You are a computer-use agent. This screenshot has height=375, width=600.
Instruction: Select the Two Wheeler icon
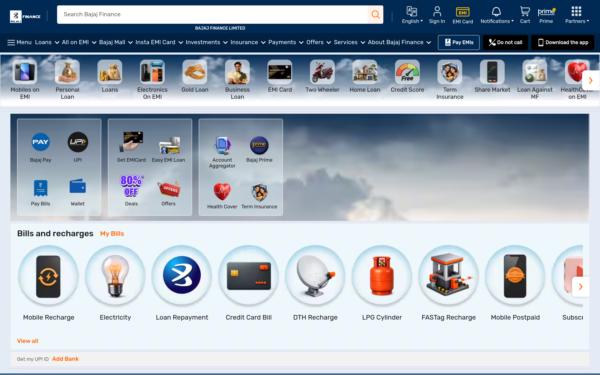322,72
